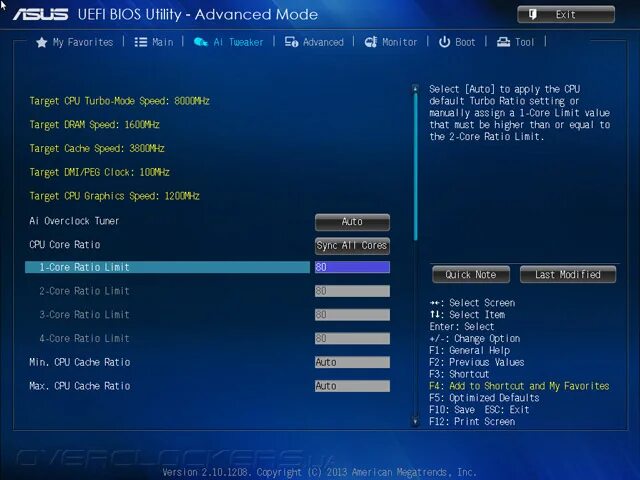Click the F4: Add to Shortcut hint
This screenshot has width=640, height=480.
click(x=519, y=386)
